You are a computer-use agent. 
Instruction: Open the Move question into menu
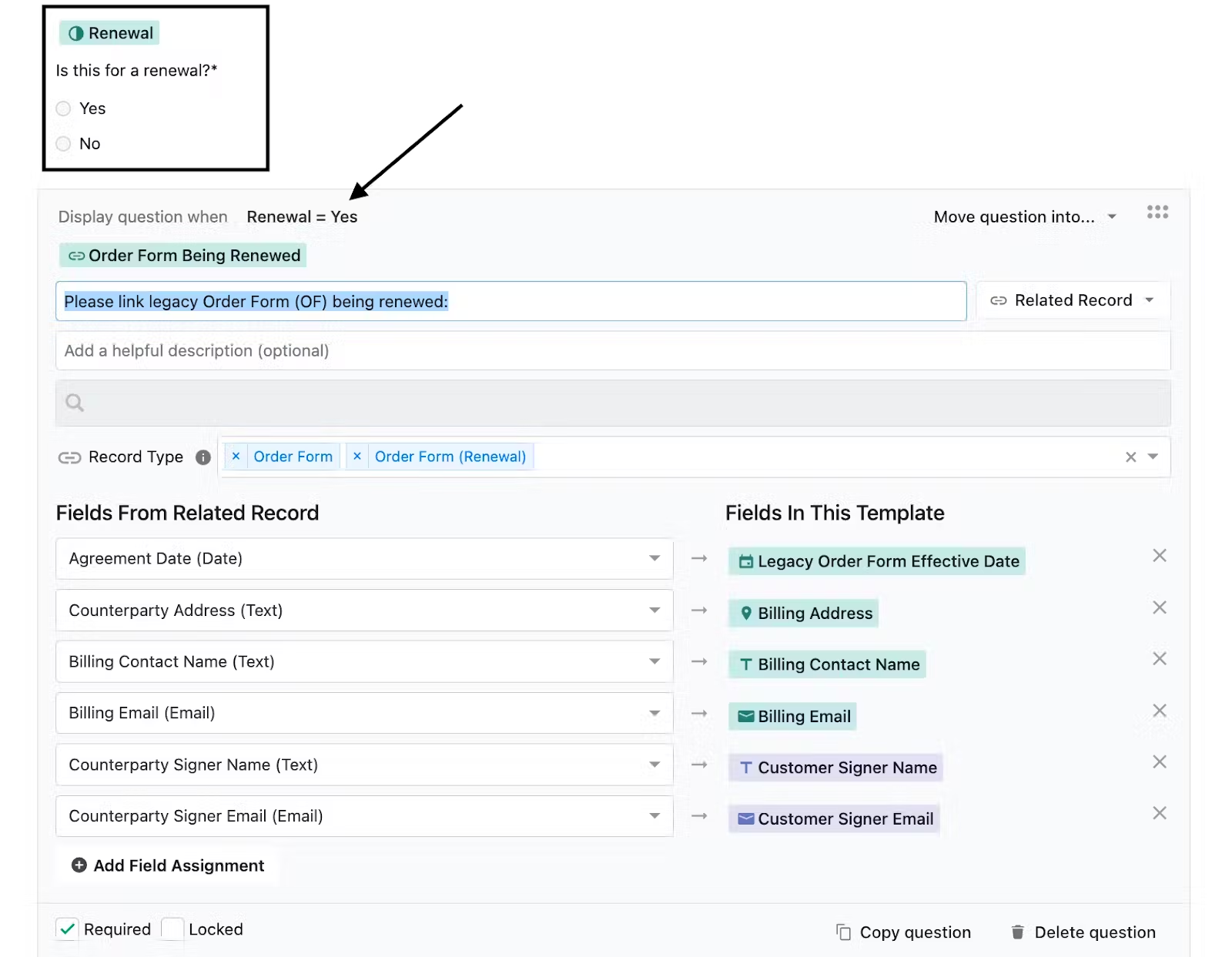1025,217
